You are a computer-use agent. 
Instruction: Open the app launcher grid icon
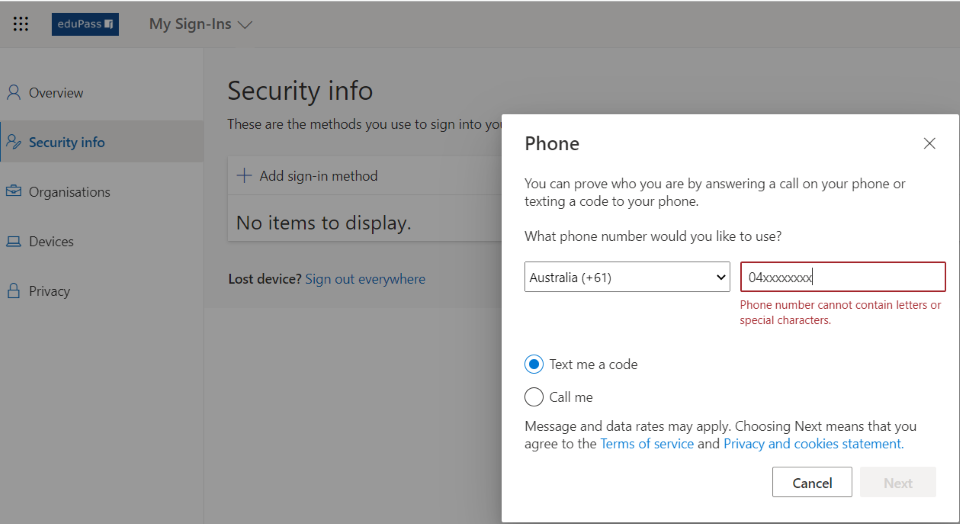(x=21, y=24)
